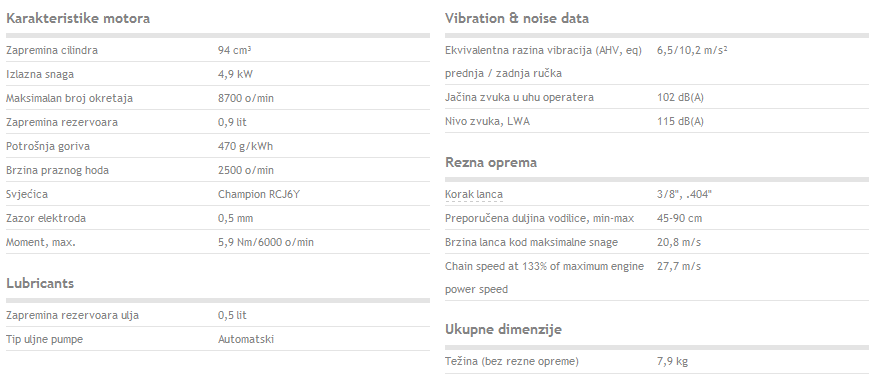Screen dimensions: 887x388
Task: Select the Karakteristike motora heading
Action: [x=78, y=18]
